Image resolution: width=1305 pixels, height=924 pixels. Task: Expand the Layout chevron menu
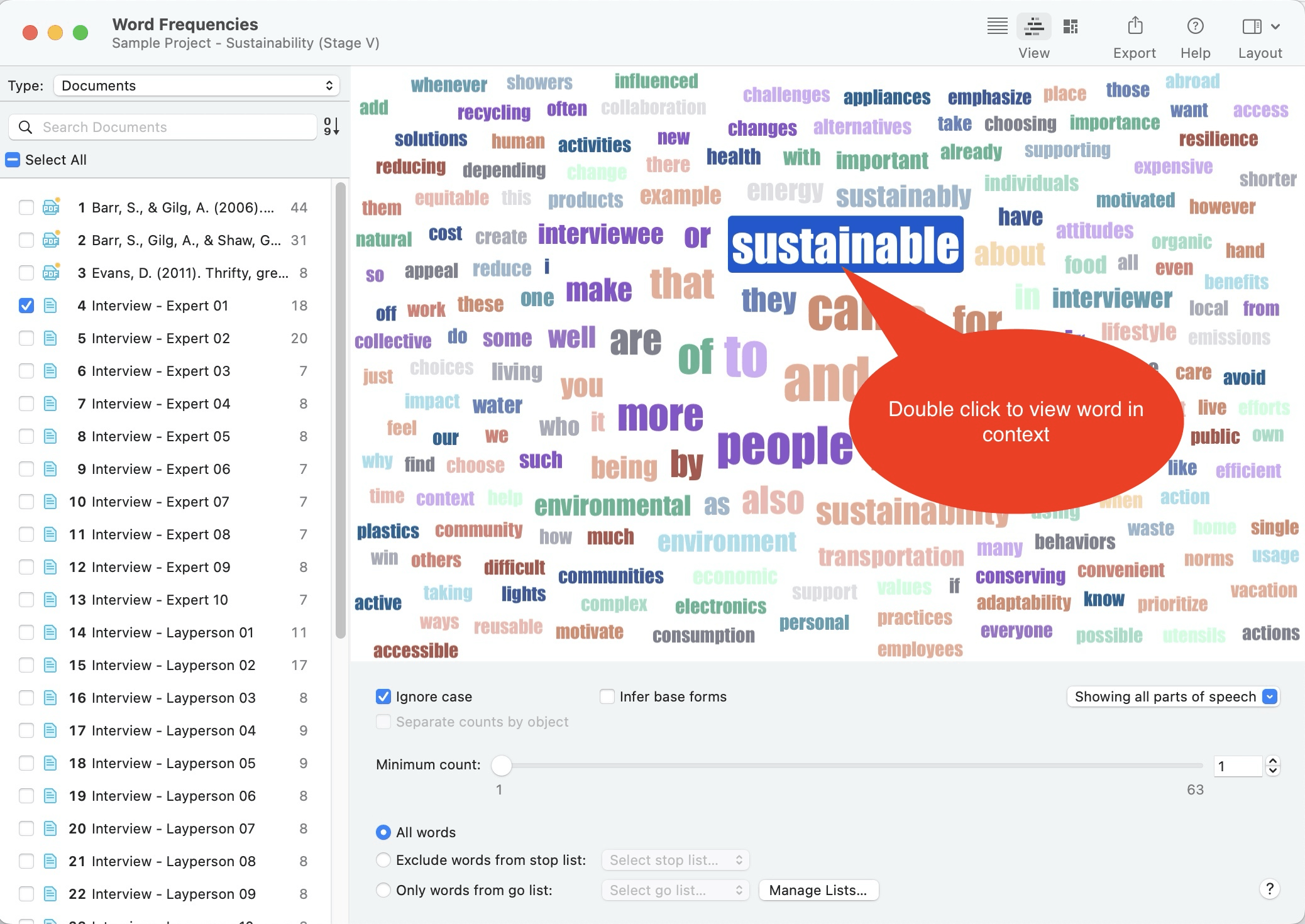click(1275, 26)
